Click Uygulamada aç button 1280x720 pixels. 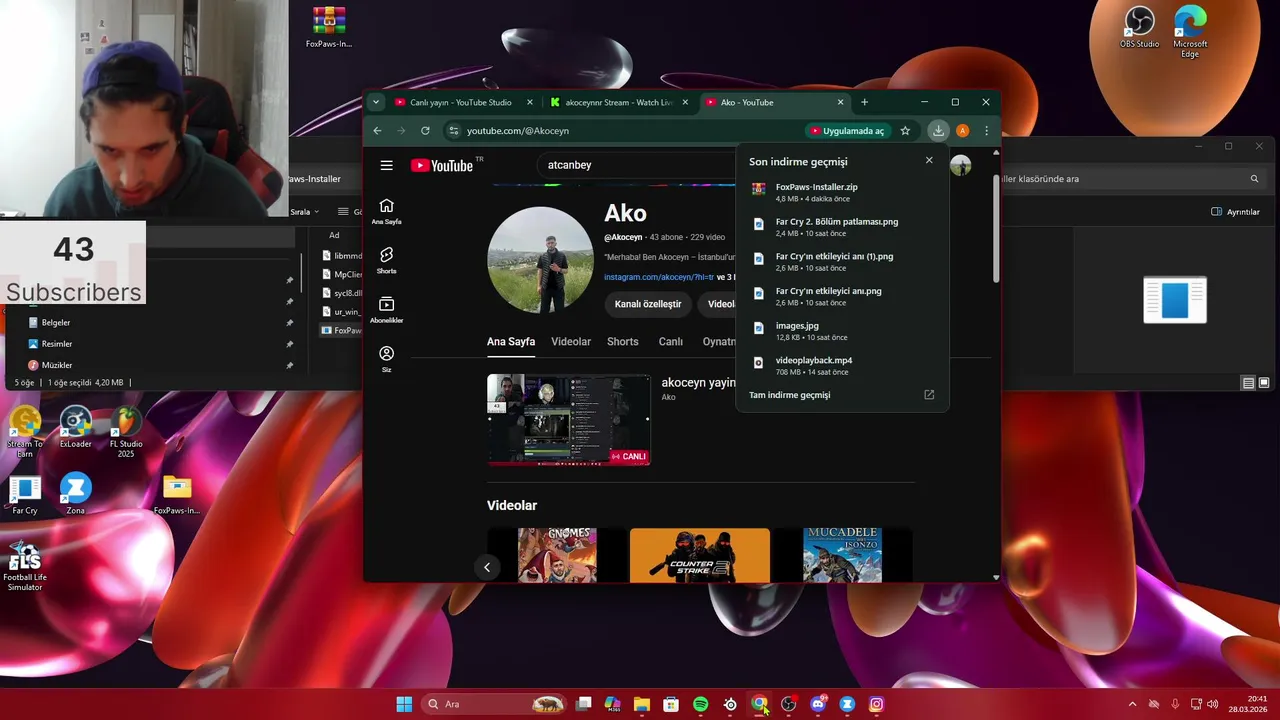848,131
